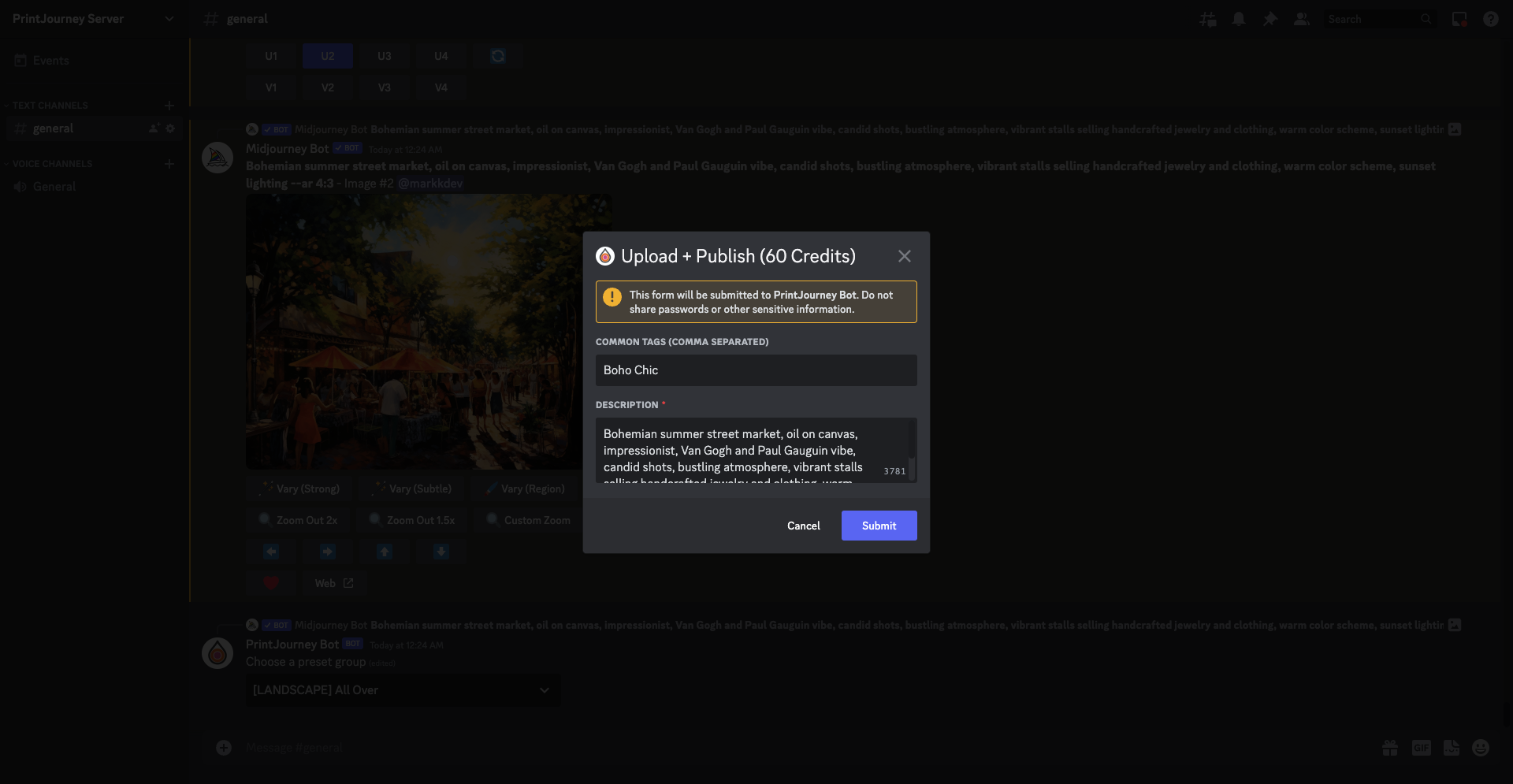1513x784 pixels.
Task: Submit the Upload + Publish form
Action: (x=879, y=526)
